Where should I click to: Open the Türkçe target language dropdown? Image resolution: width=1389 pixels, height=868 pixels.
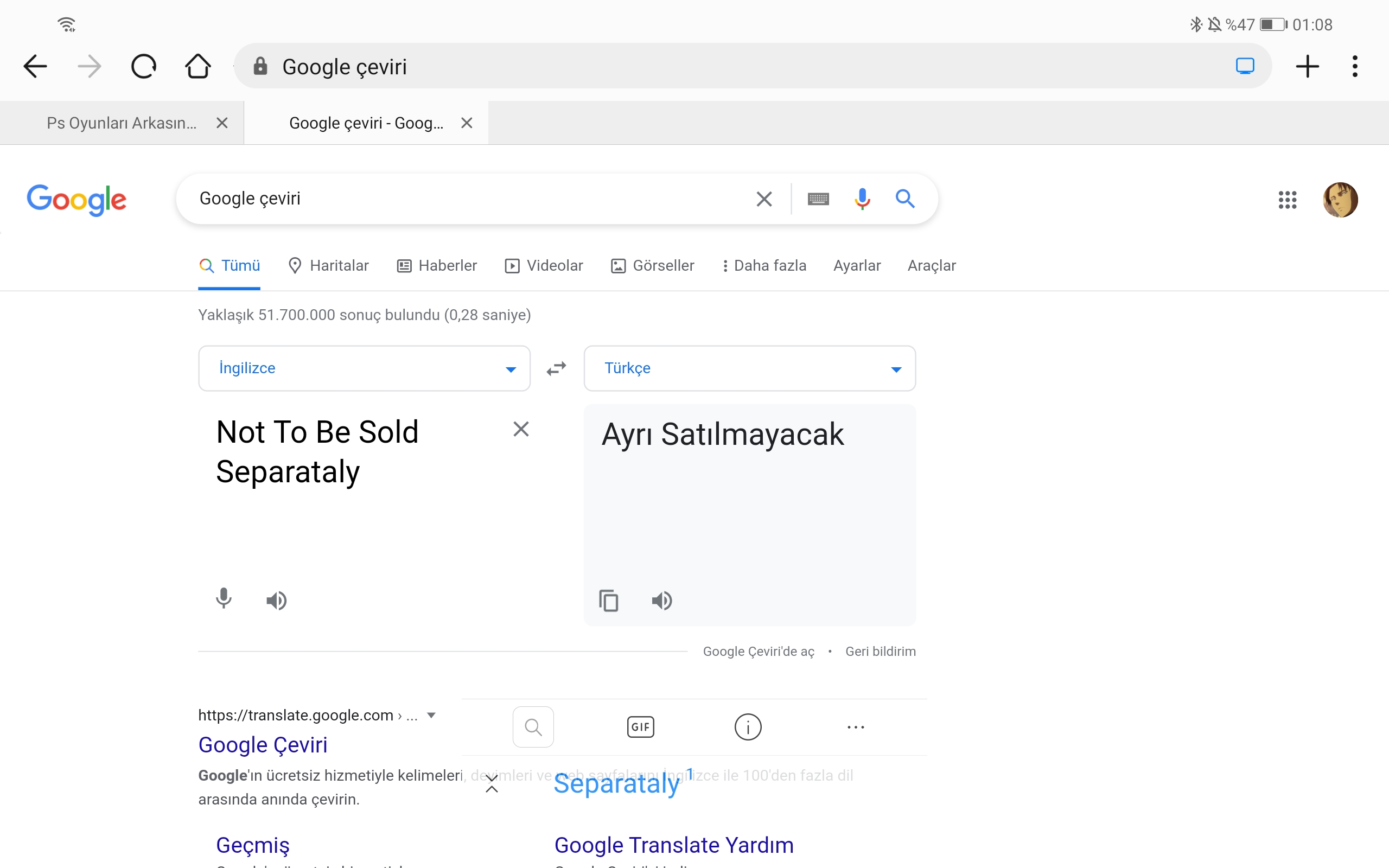[750, 368]
